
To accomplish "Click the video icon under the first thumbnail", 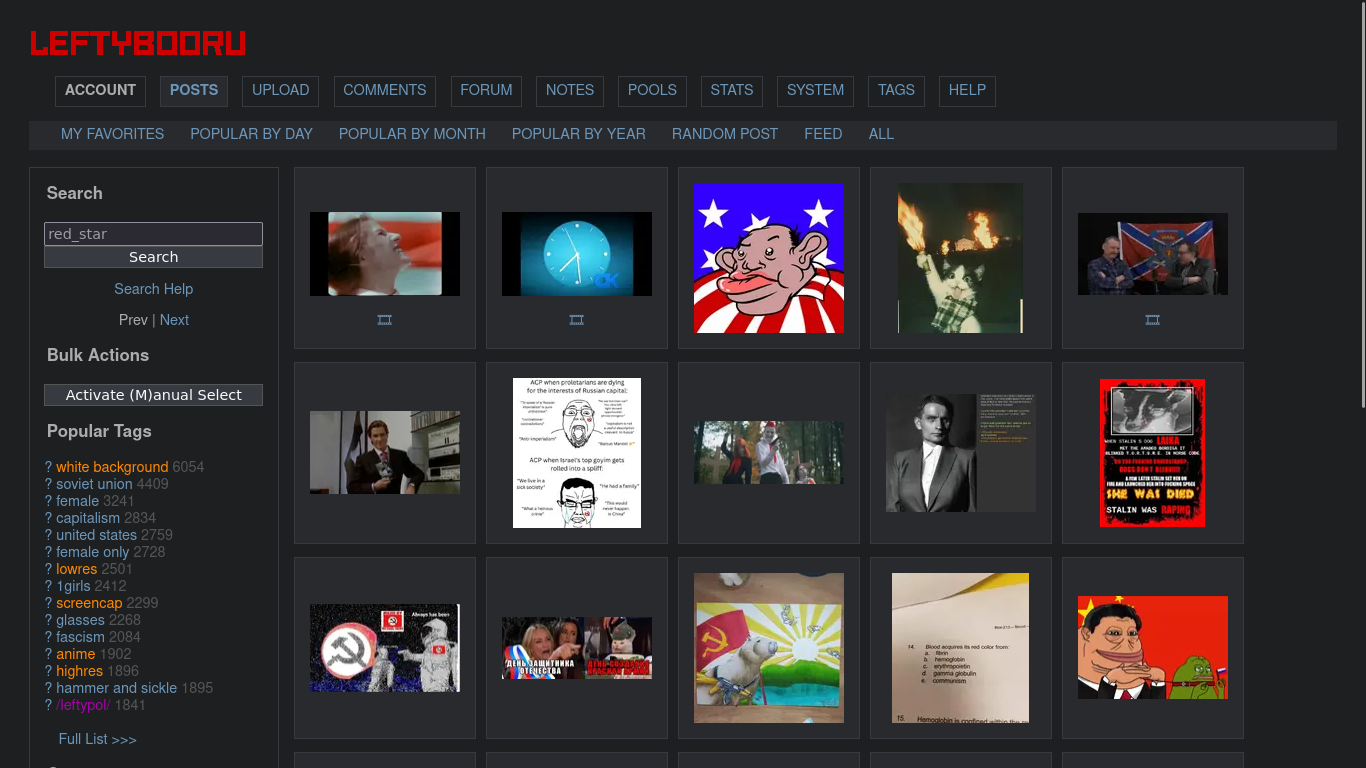I will 384,320.
